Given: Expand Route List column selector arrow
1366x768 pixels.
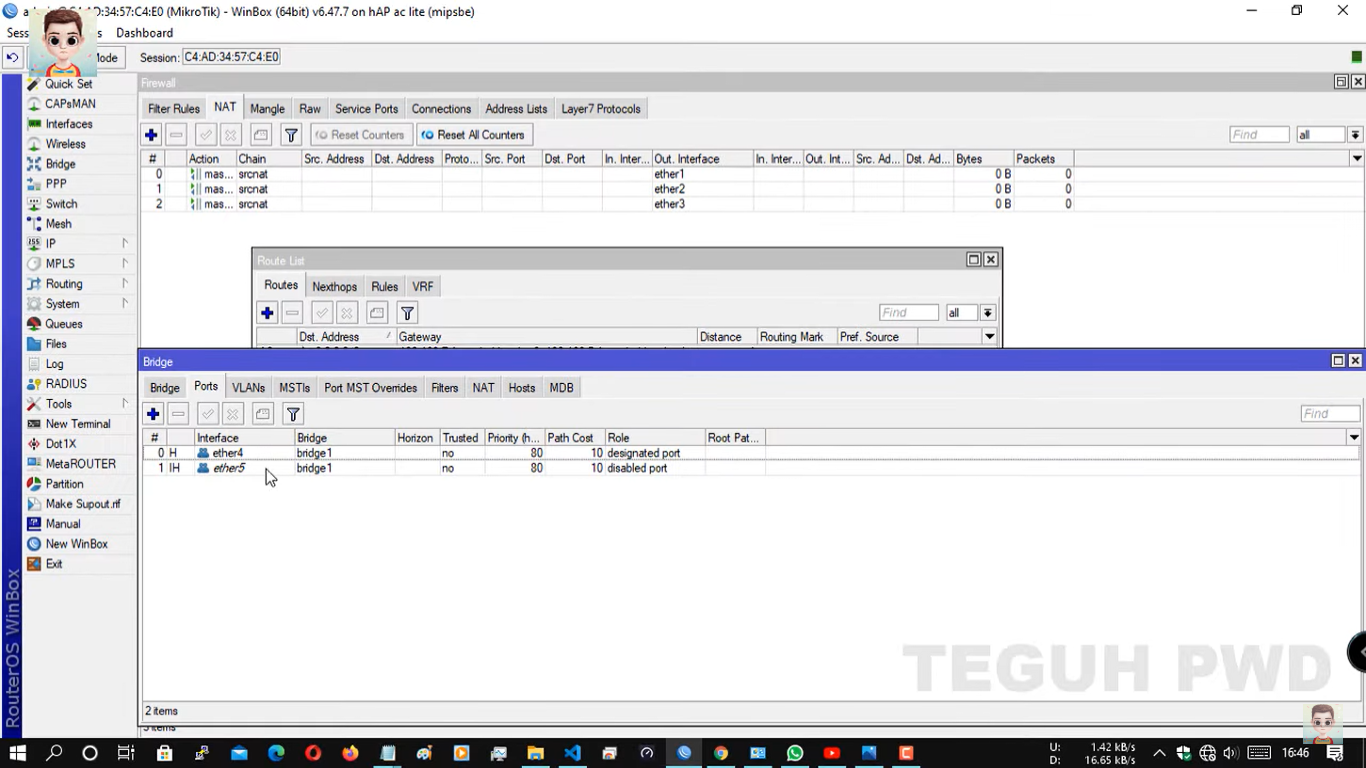Looking at the screenshot, I should click(990, 337).
